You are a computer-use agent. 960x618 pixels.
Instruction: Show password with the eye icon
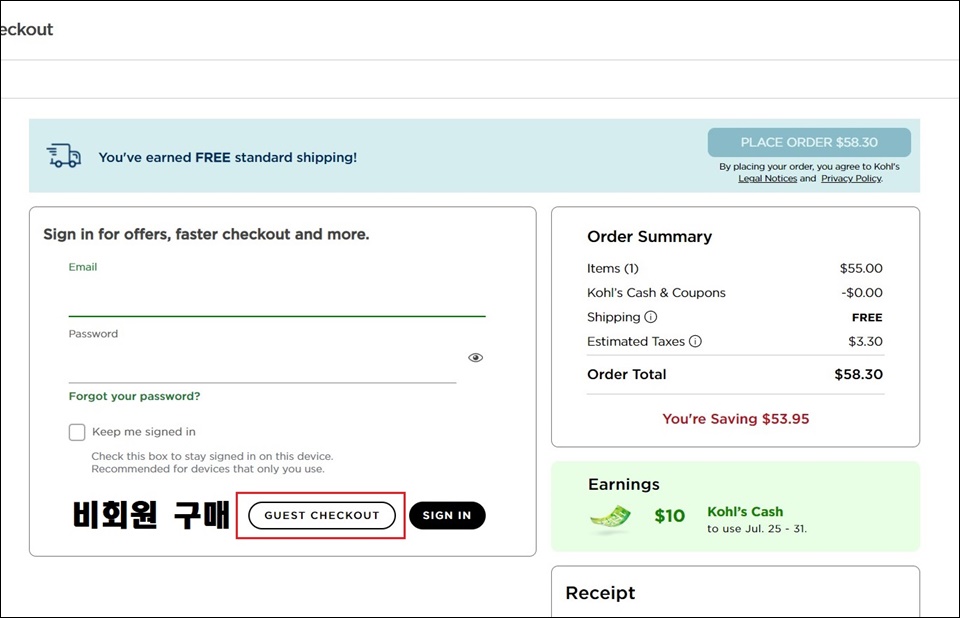coord(475,358)
